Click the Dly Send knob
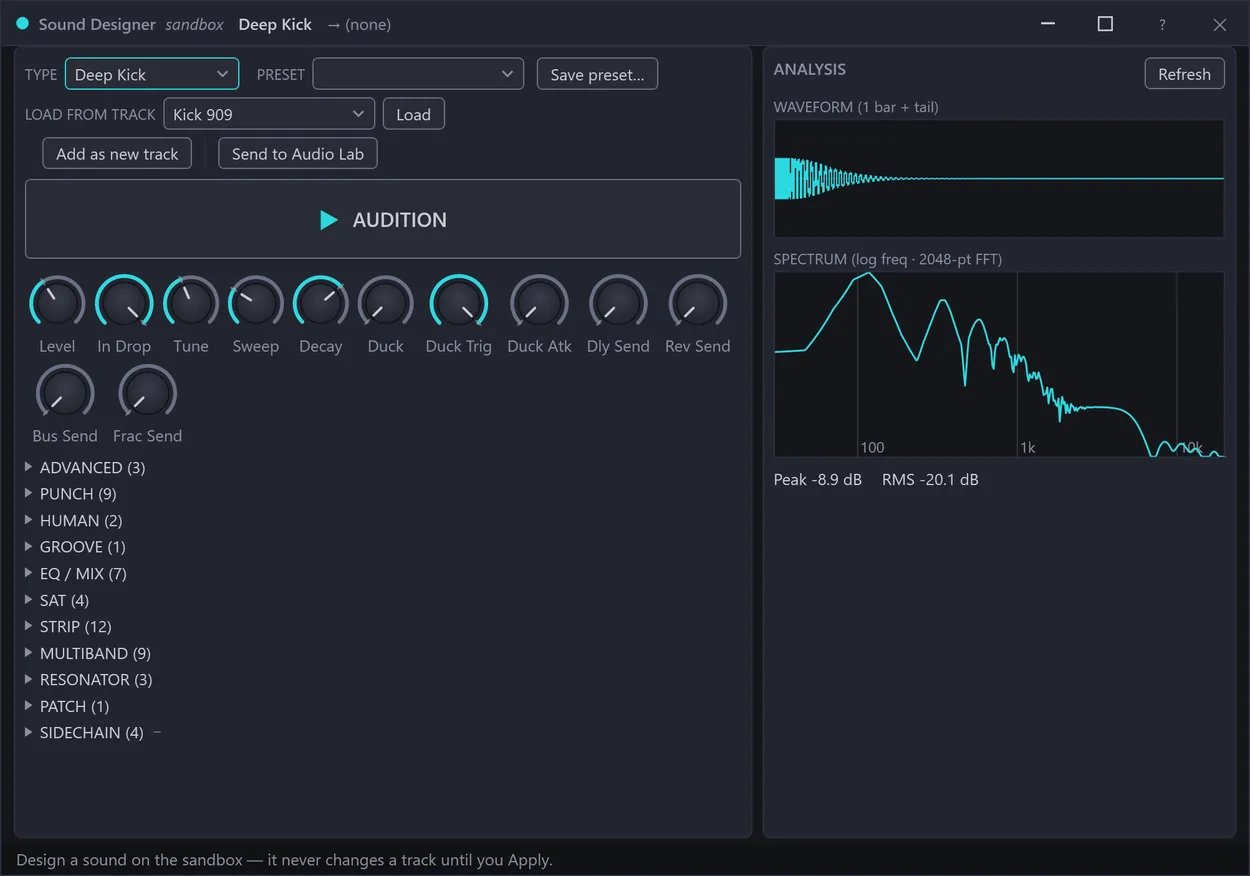The image size is (1250, 876). tap(618, 303)
